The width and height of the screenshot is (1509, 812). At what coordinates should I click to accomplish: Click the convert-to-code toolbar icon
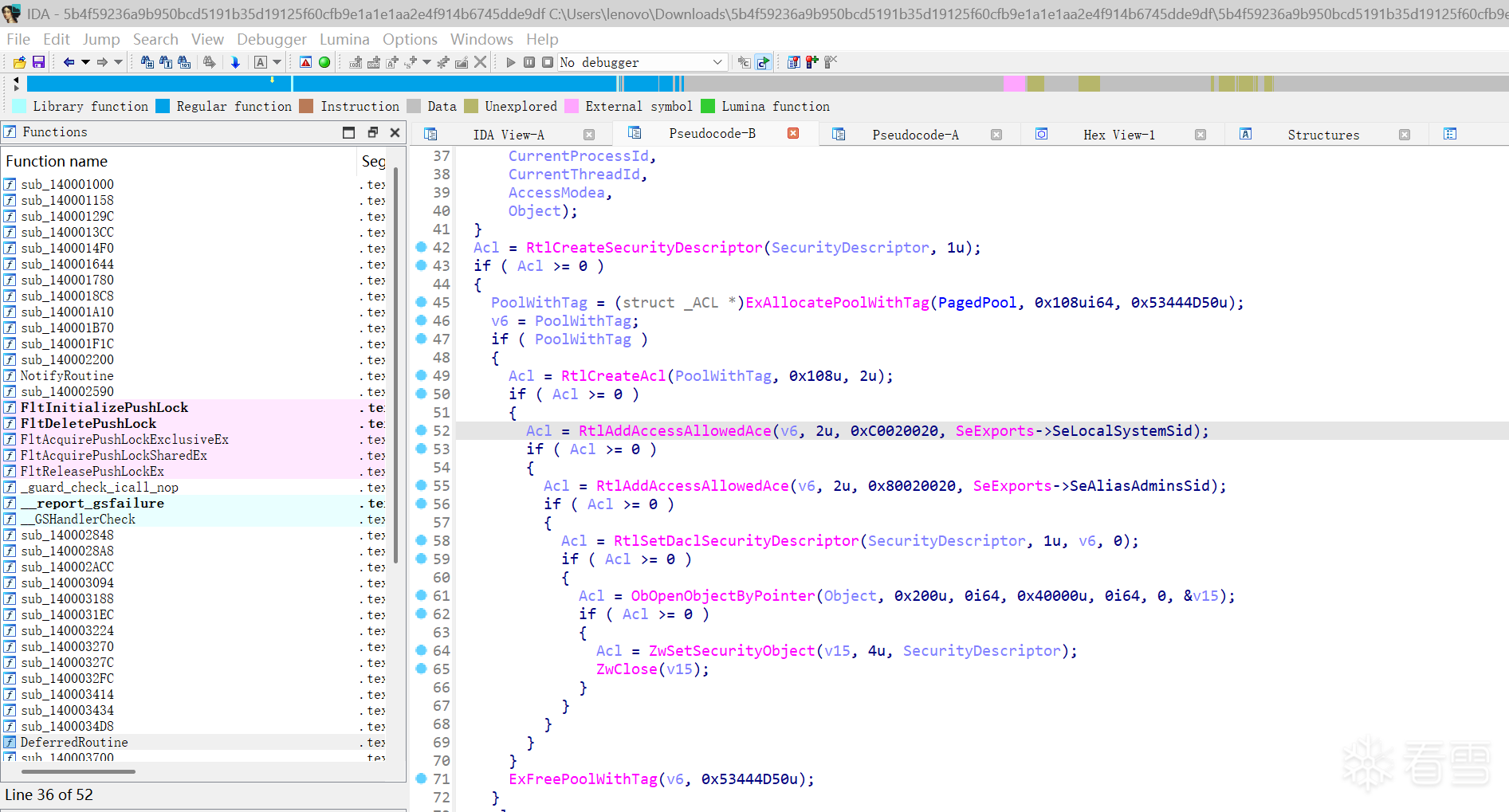(x=356, y=62)
